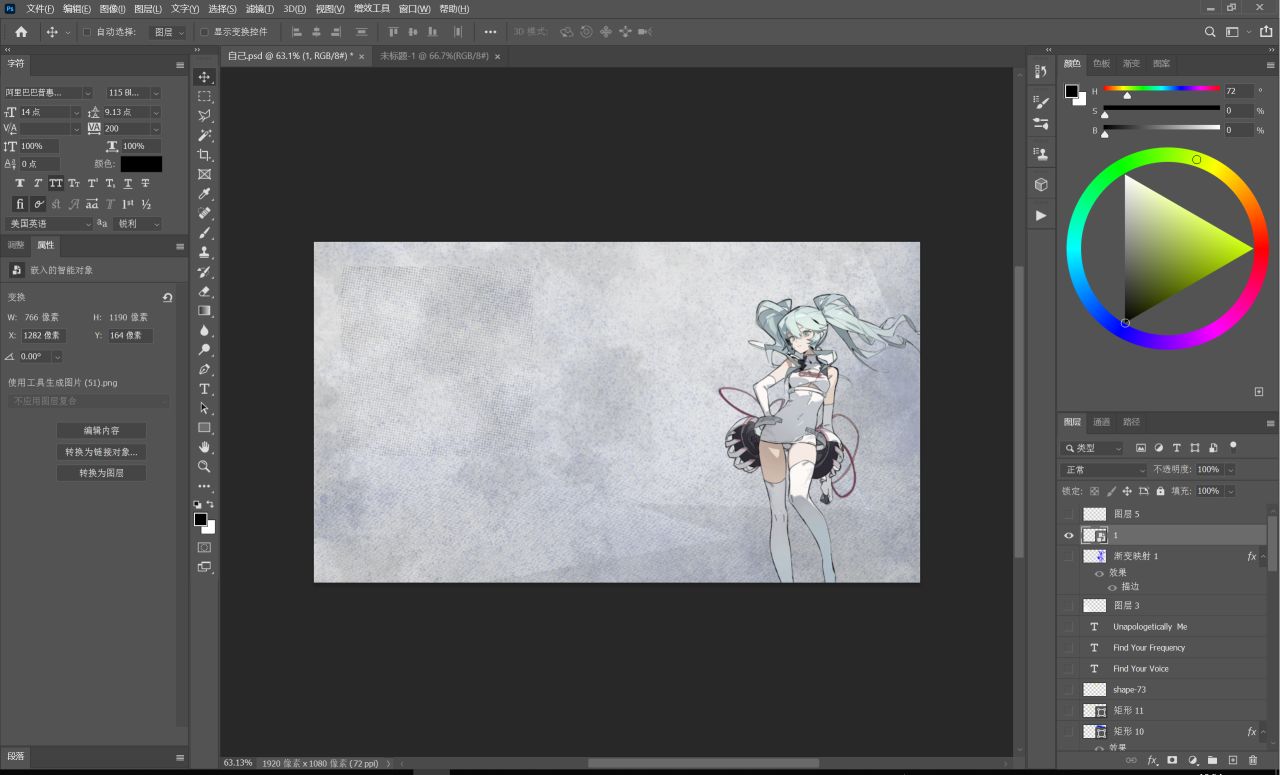This screenshot has height=775, width=1280.
Task: Open the 滤镜(T) menu
Action: [x=260, y=8]
